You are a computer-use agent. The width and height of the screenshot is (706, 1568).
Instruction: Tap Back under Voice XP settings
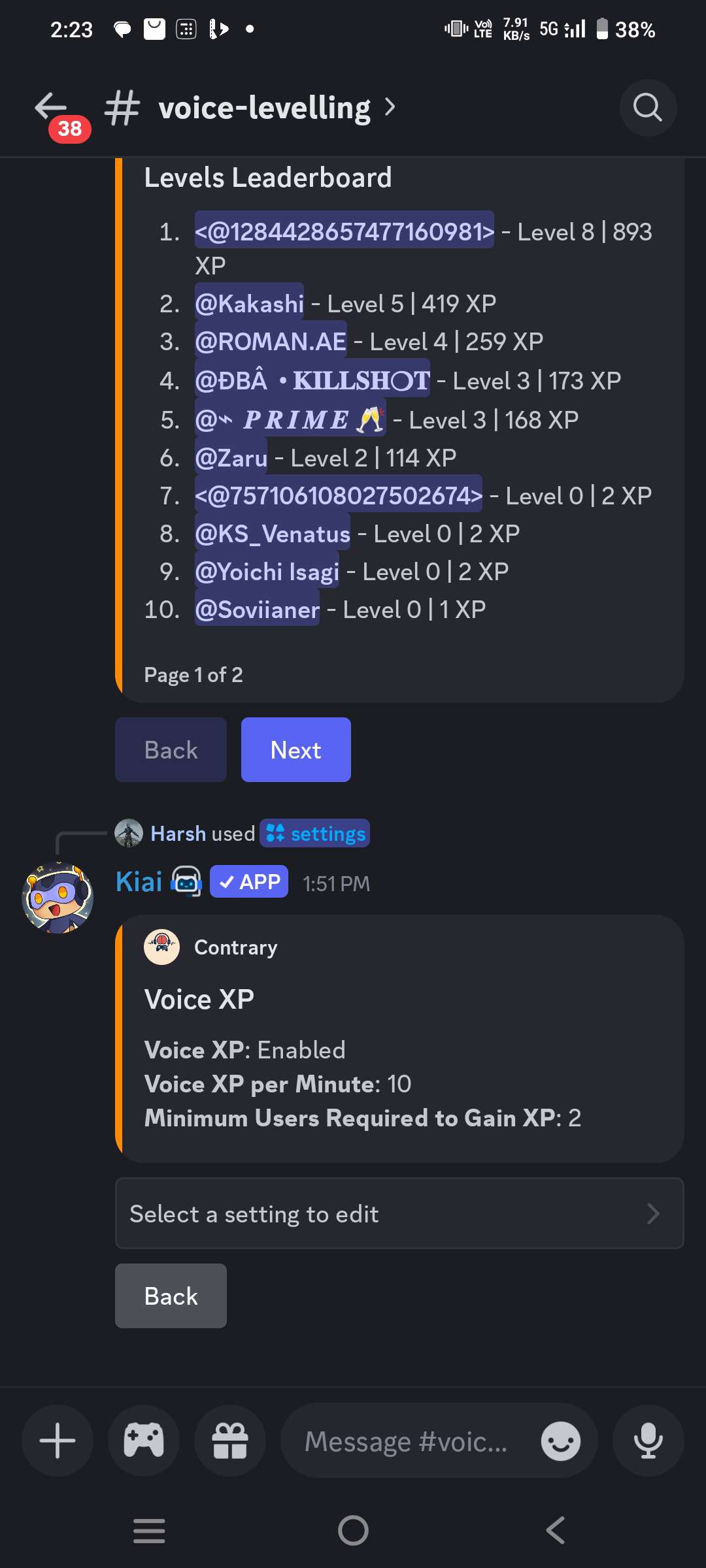(171, 1296)
